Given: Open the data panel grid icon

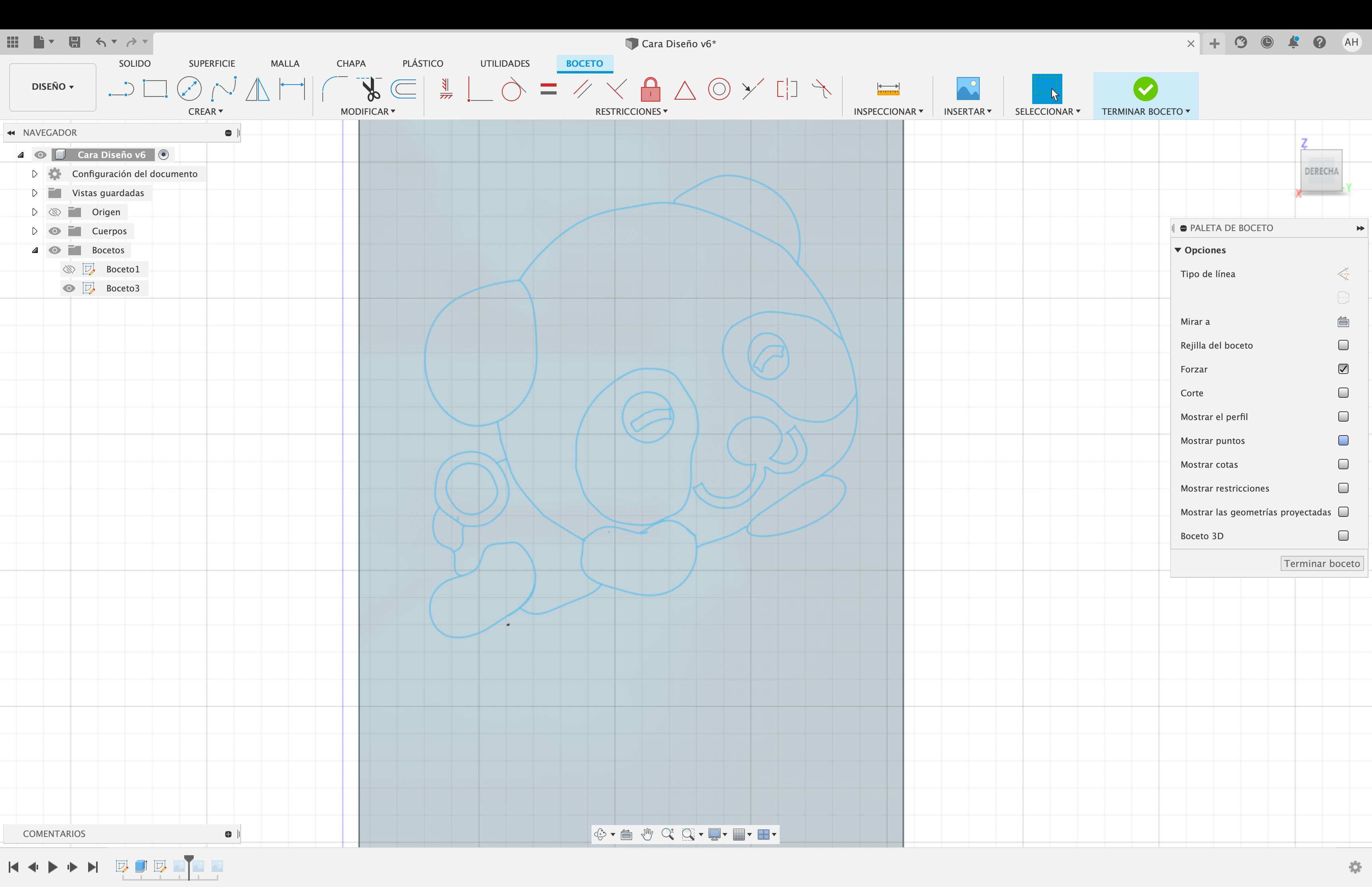Looking at the screenshot, I should click(x=13, y=42).
